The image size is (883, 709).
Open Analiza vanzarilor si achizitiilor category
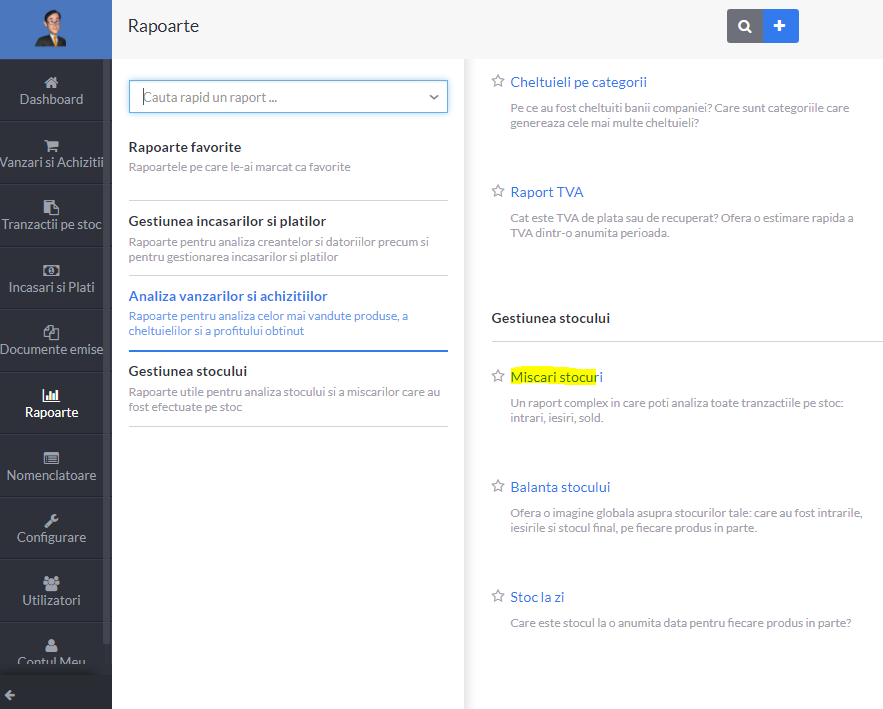(288, 313)
